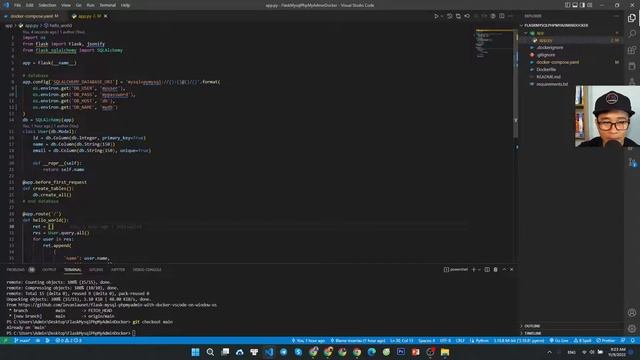Click the notifications bell in status bar
640x360 pixels.
pyautogui.click(x=633, y=340)
